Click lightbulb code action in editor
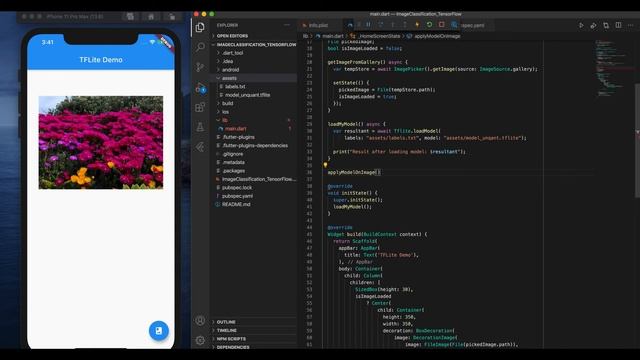 click(325, 165)
